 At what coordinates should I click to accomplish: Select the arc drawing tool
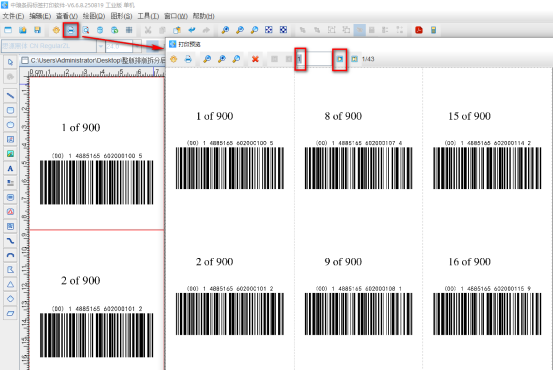[10, 255]
